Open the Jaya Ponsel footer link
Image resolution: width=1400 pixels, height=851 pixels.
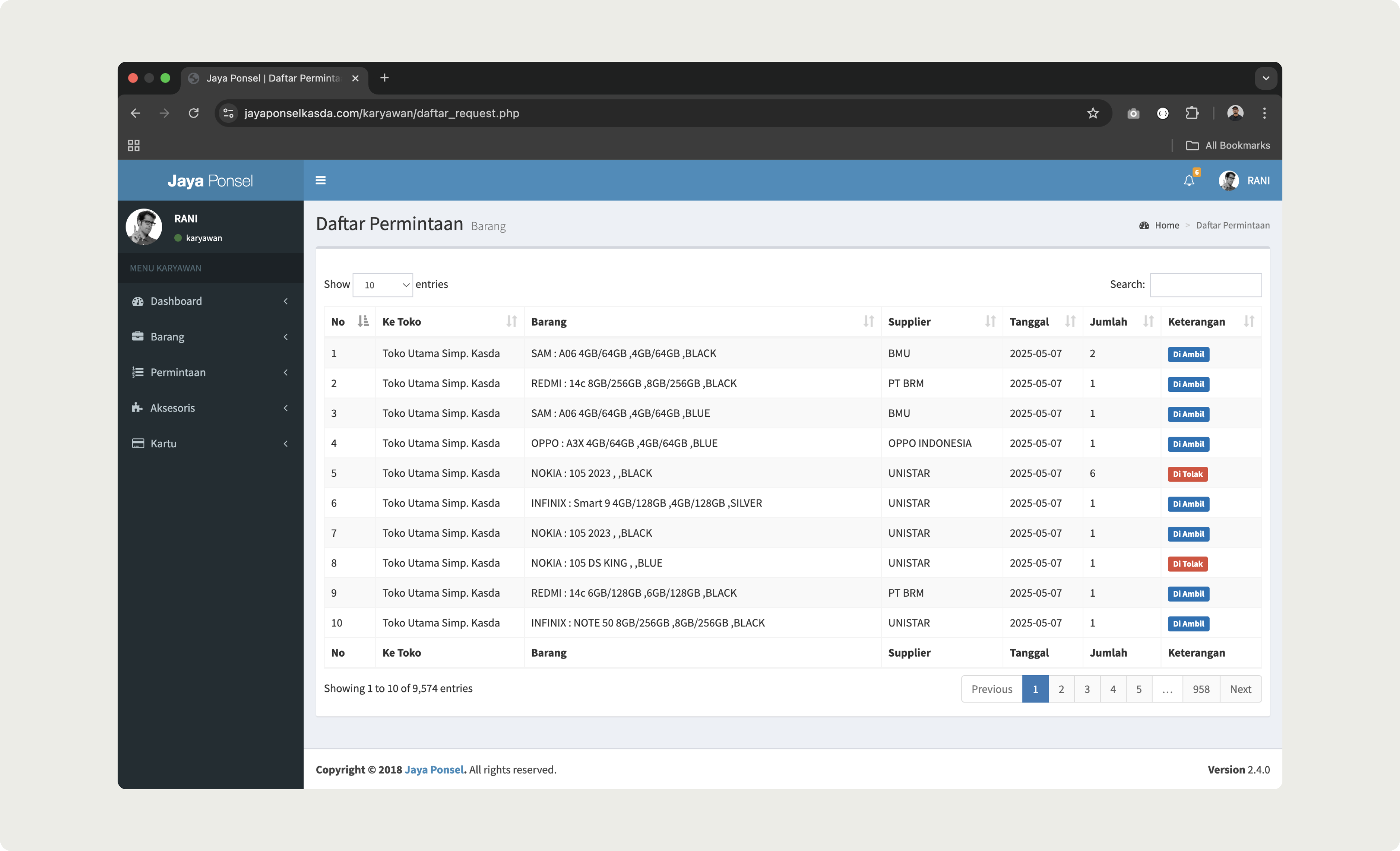point(434,769)
